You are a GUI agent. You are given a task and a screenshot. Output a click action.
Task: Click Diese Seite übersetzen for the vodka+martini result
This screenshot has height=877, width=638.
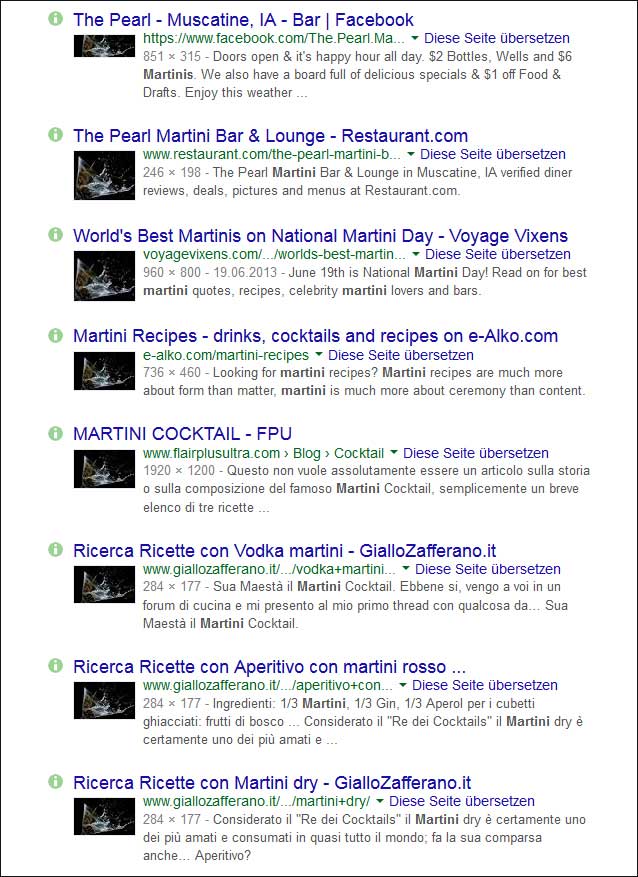click(488, 569)
